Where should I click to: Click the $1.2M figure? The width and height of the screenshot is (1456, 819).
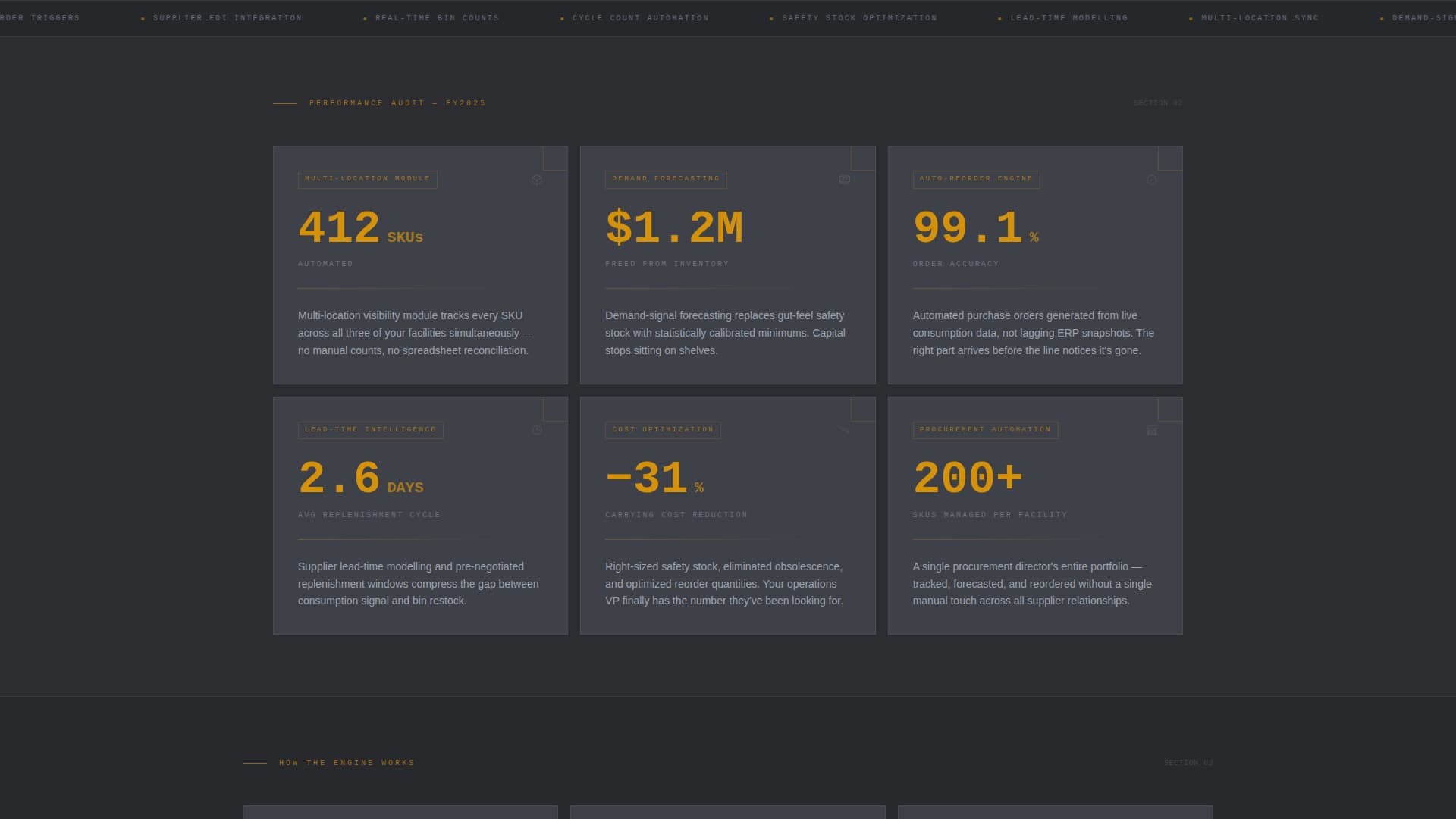tap(674, 228)
